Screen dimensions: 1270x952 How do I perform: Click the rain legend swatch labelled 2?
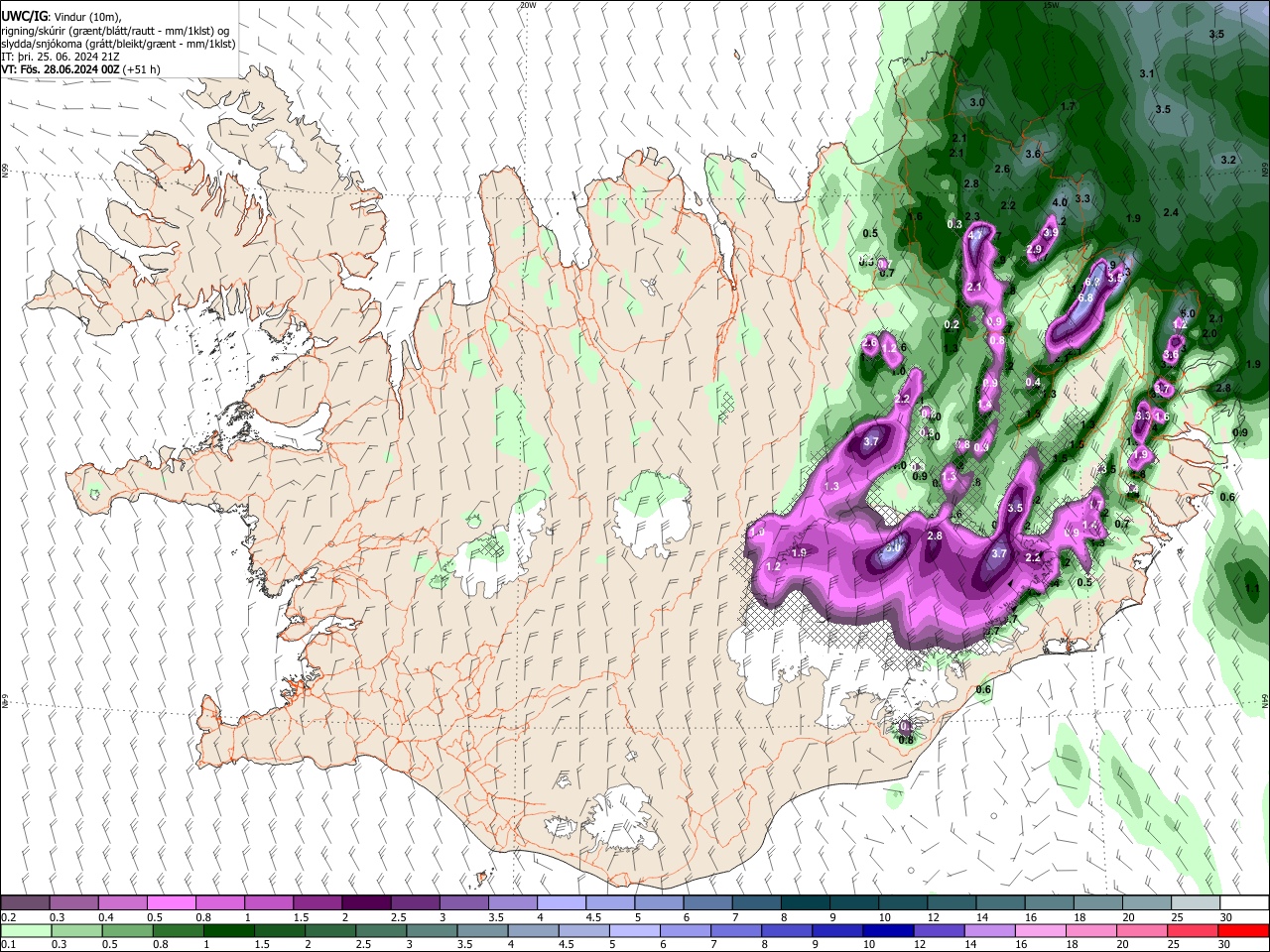coord(330,931)
